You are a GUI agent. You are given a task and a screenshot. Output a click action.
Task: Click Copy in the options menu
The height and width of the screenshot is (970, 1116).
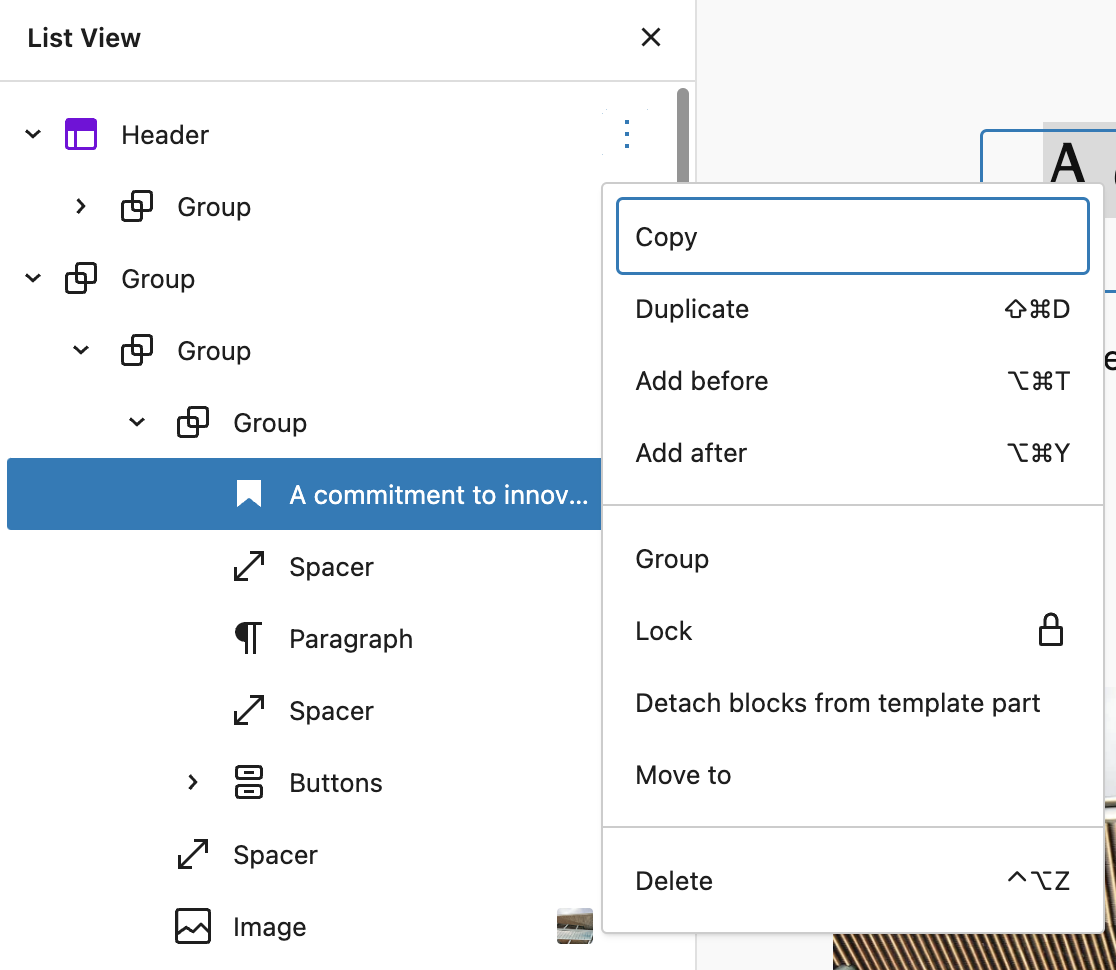[667, 237]
